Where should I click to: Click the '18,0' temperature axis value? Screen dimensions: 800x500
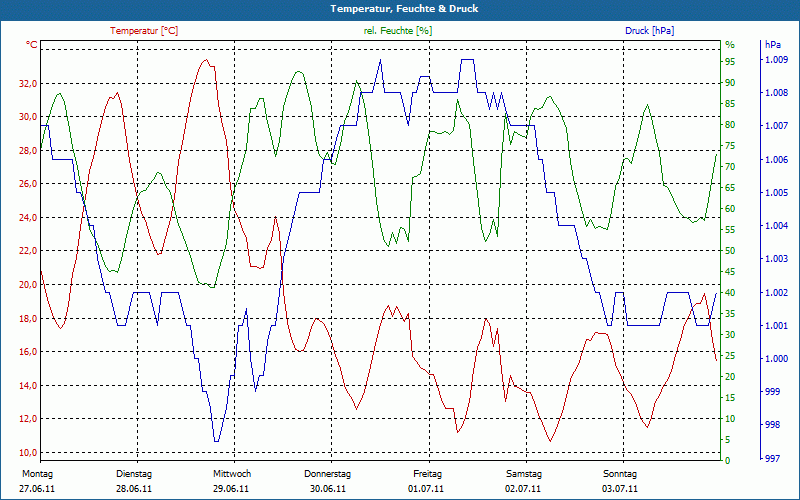[28, 318]
